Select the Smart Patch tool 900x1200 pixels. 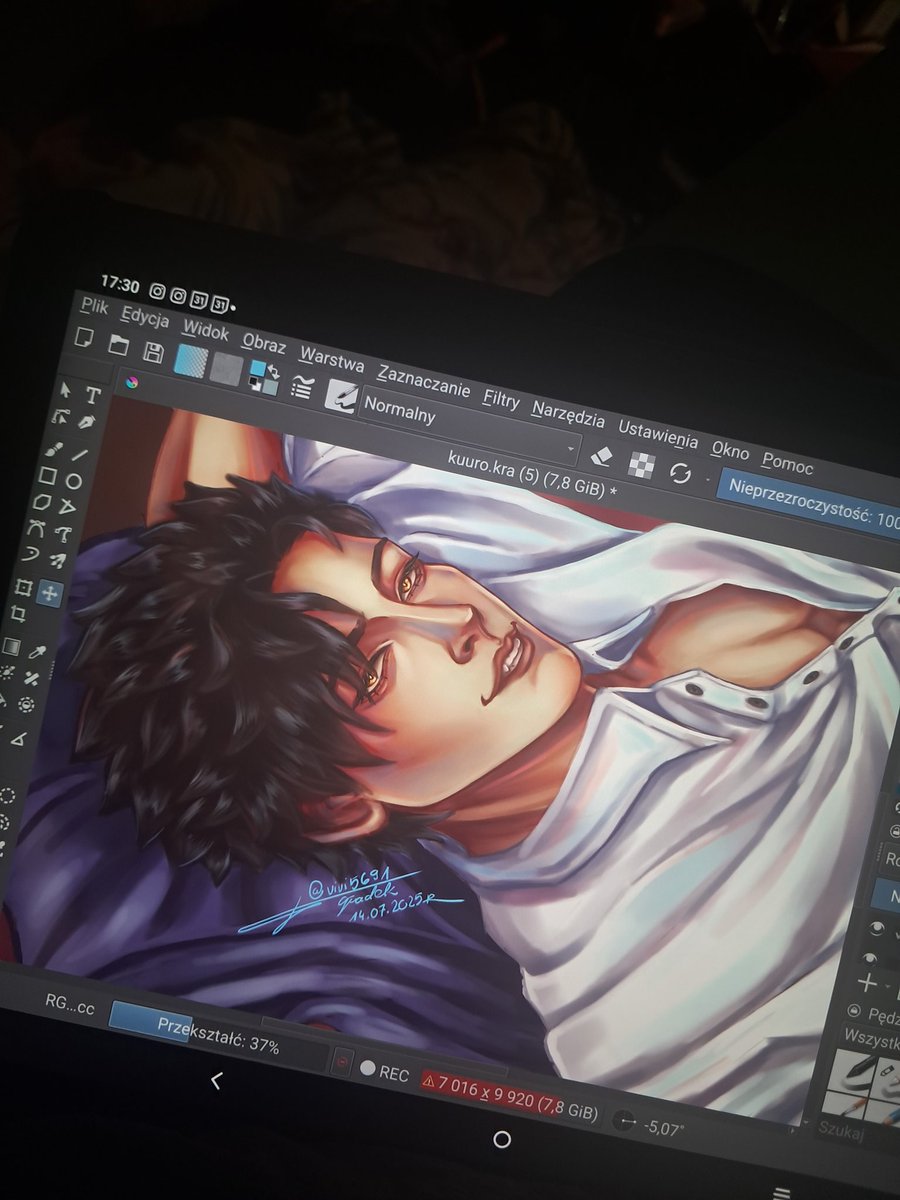click(x=32, y=680)
